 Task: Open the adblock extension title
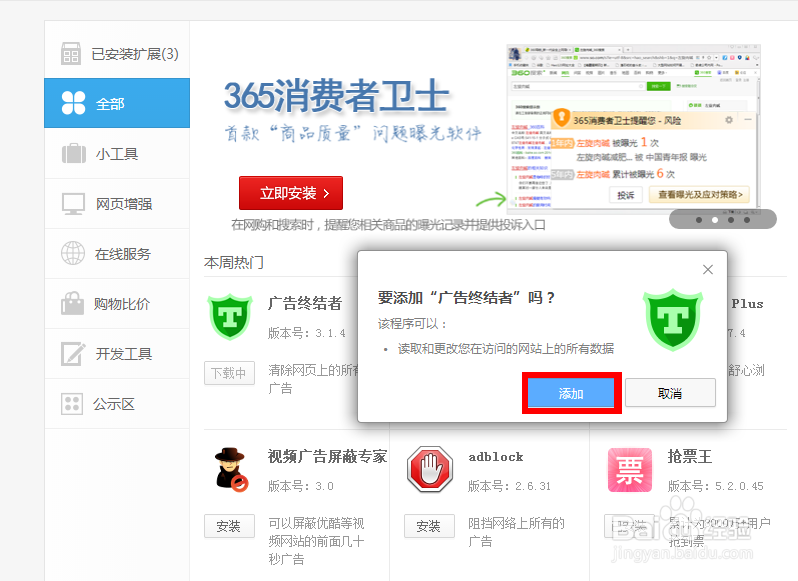tap(496, 457)
